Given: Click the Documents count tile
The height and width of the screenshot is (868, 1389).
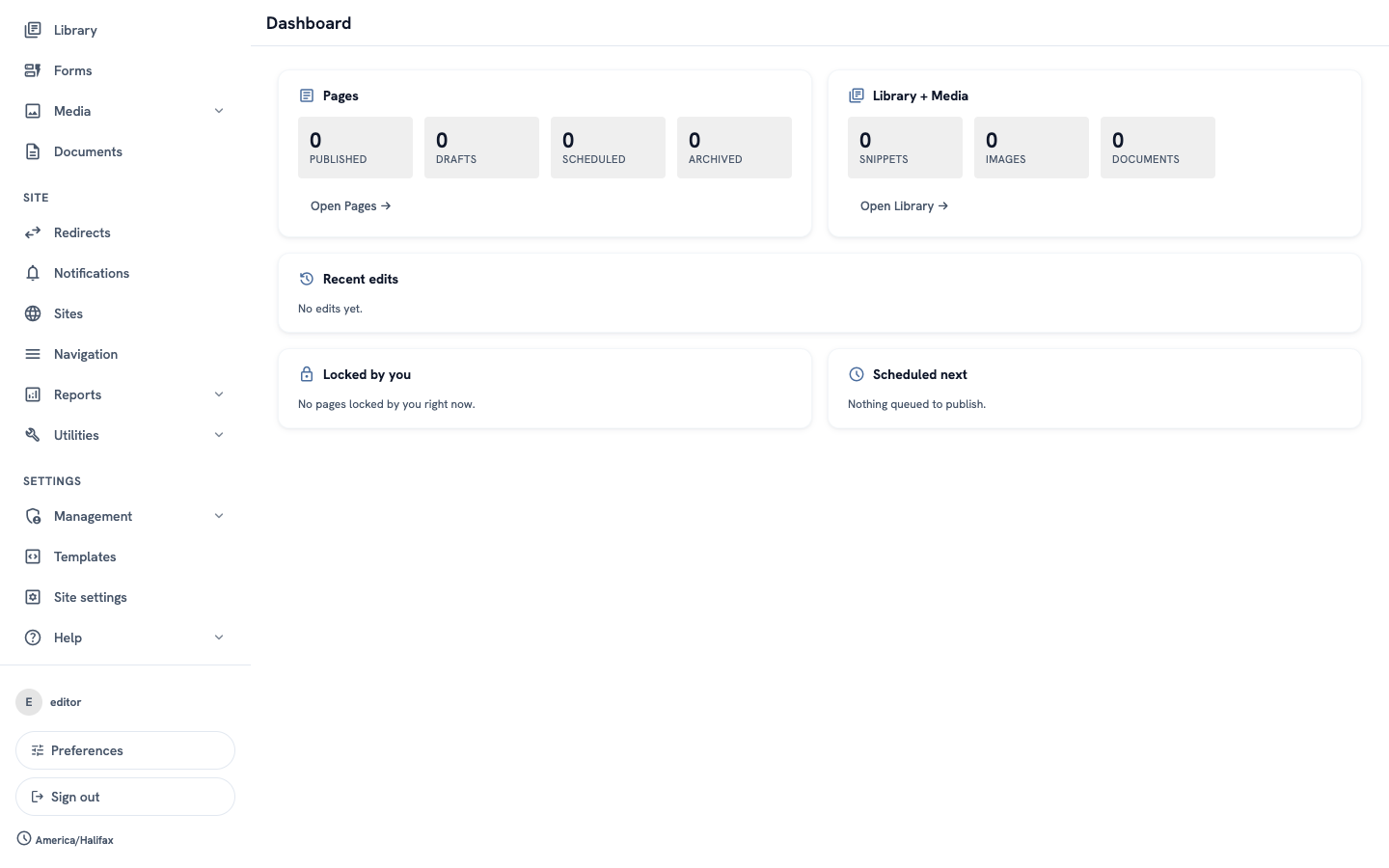Looking at the screenshot, I should tap(1157, 148).
